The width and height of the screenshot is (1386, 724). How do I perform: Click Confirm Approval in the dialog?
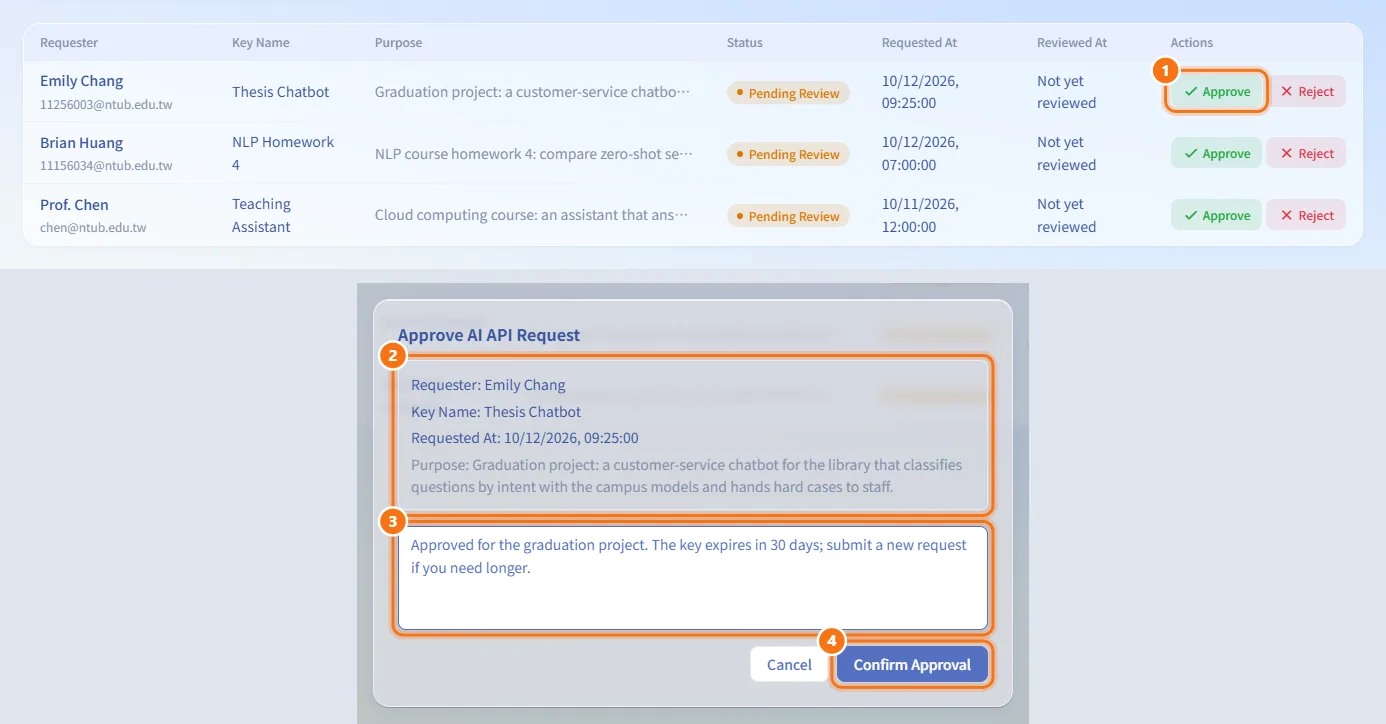click(912, 665)
